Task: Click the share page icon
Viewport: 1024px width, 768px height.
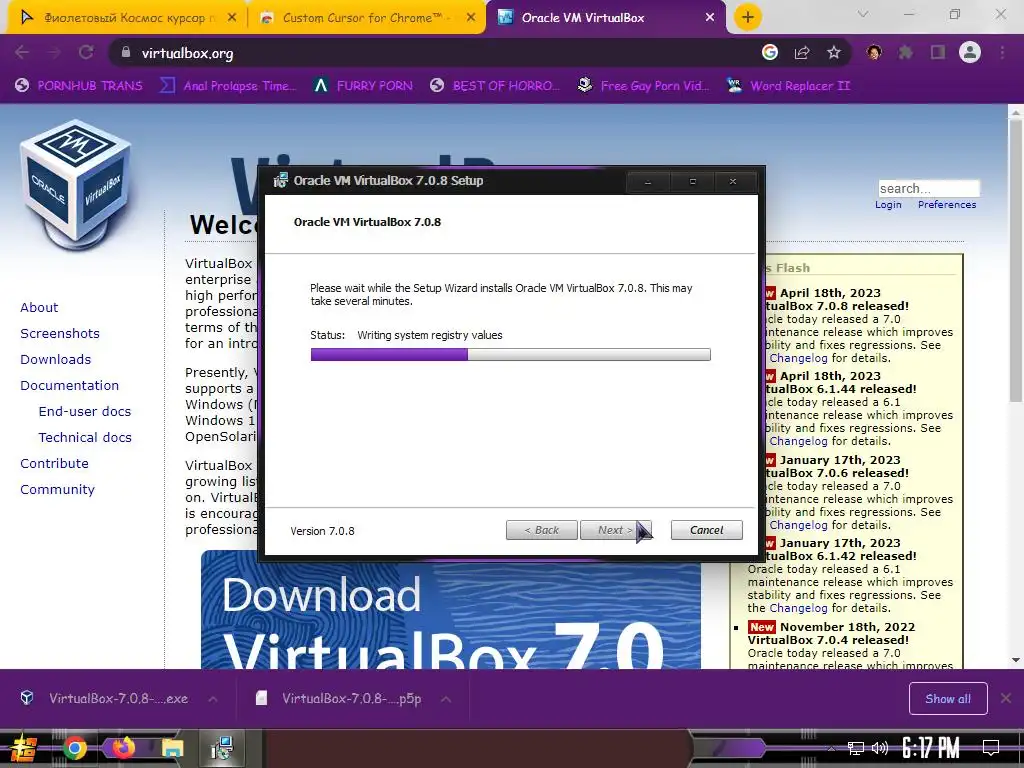Action: [x=802, y=53]
